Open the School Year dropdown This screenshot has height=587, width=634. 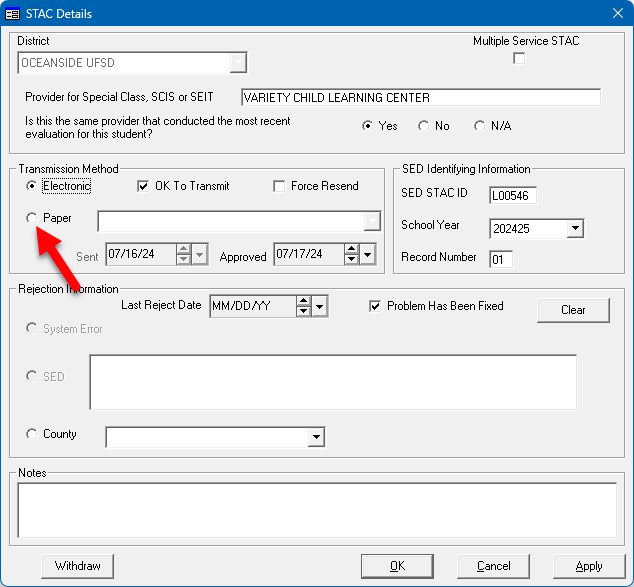point(574,229)
